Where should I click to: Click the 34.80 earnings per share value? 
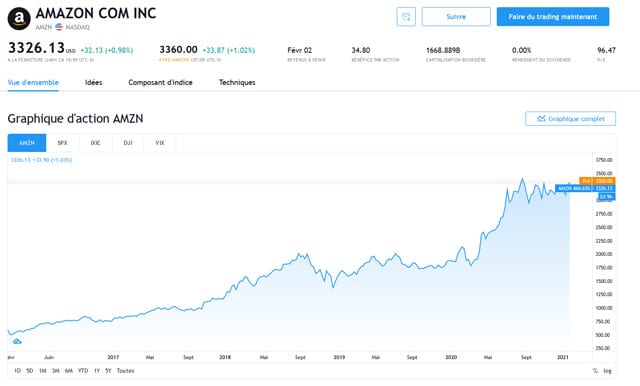coord(361,50)
